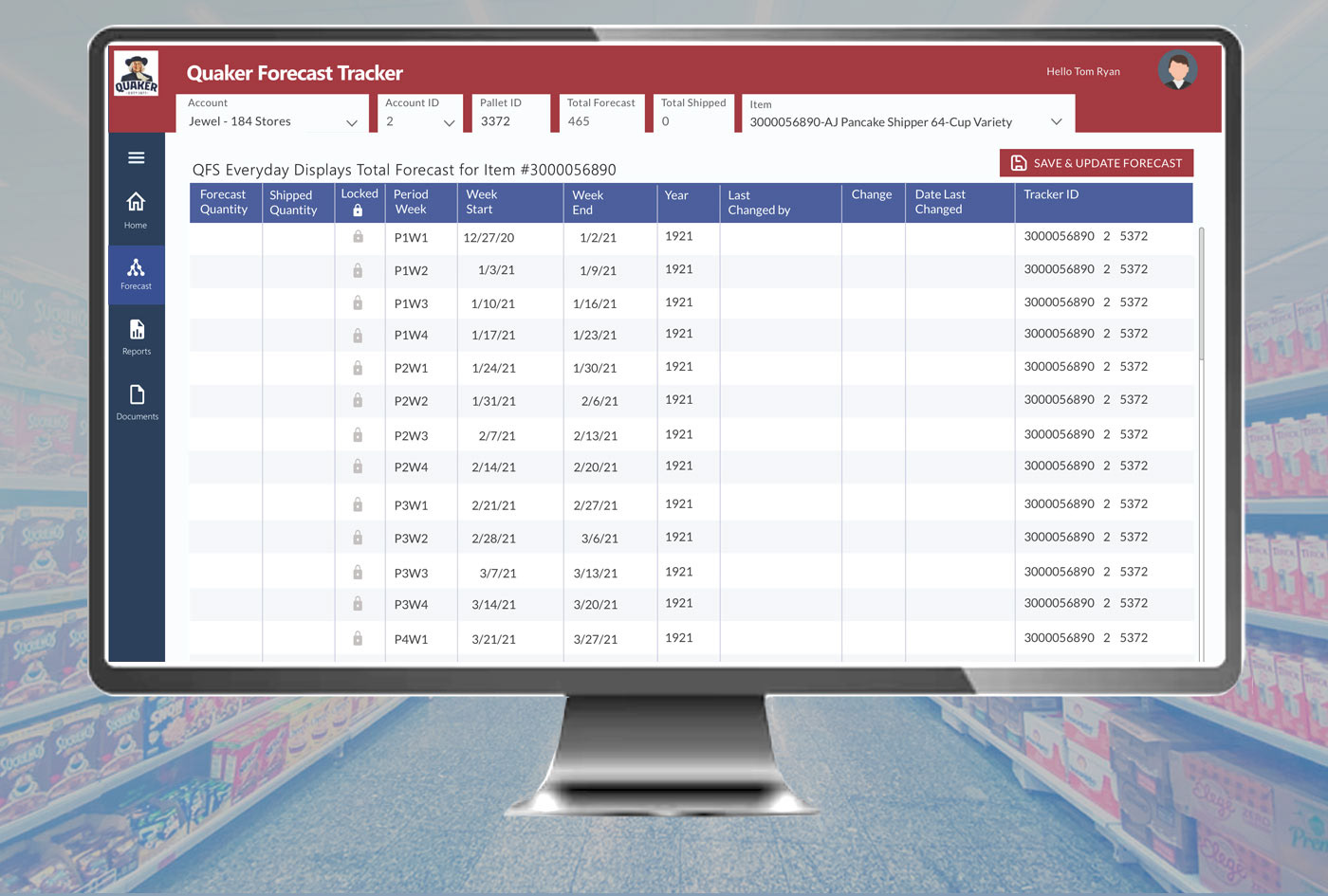
Task: Click the Total Forecast field
Action: pyautogui.click(x=601, y=114)
